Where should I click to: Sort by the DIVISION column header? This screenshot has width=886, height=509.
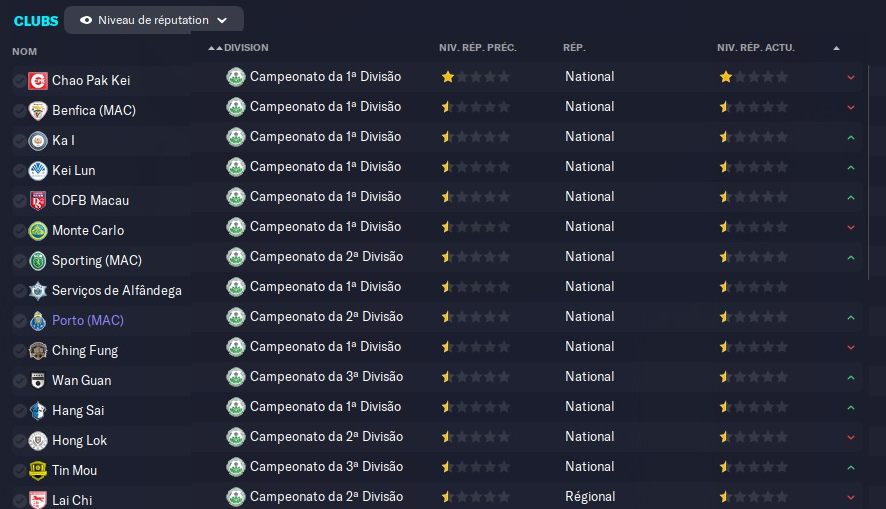[x=246, y=48]
